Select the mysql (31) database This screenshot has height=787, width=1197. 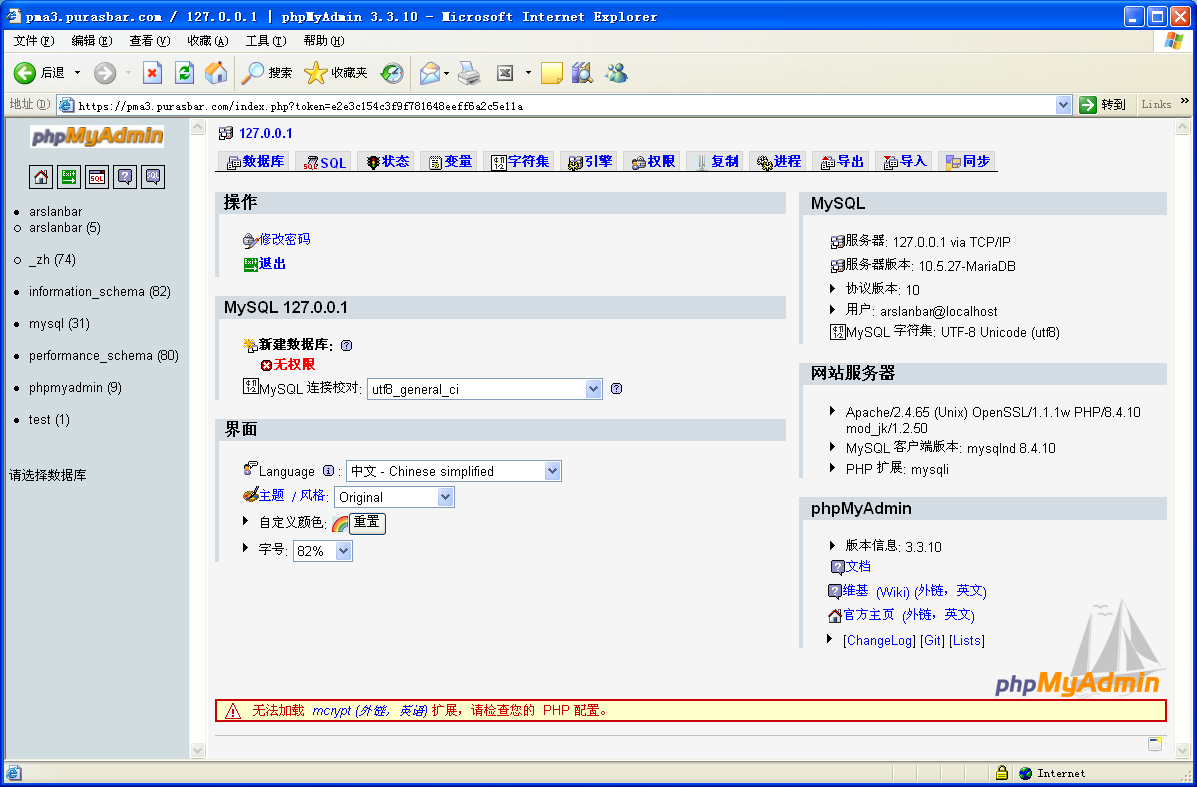59,324
